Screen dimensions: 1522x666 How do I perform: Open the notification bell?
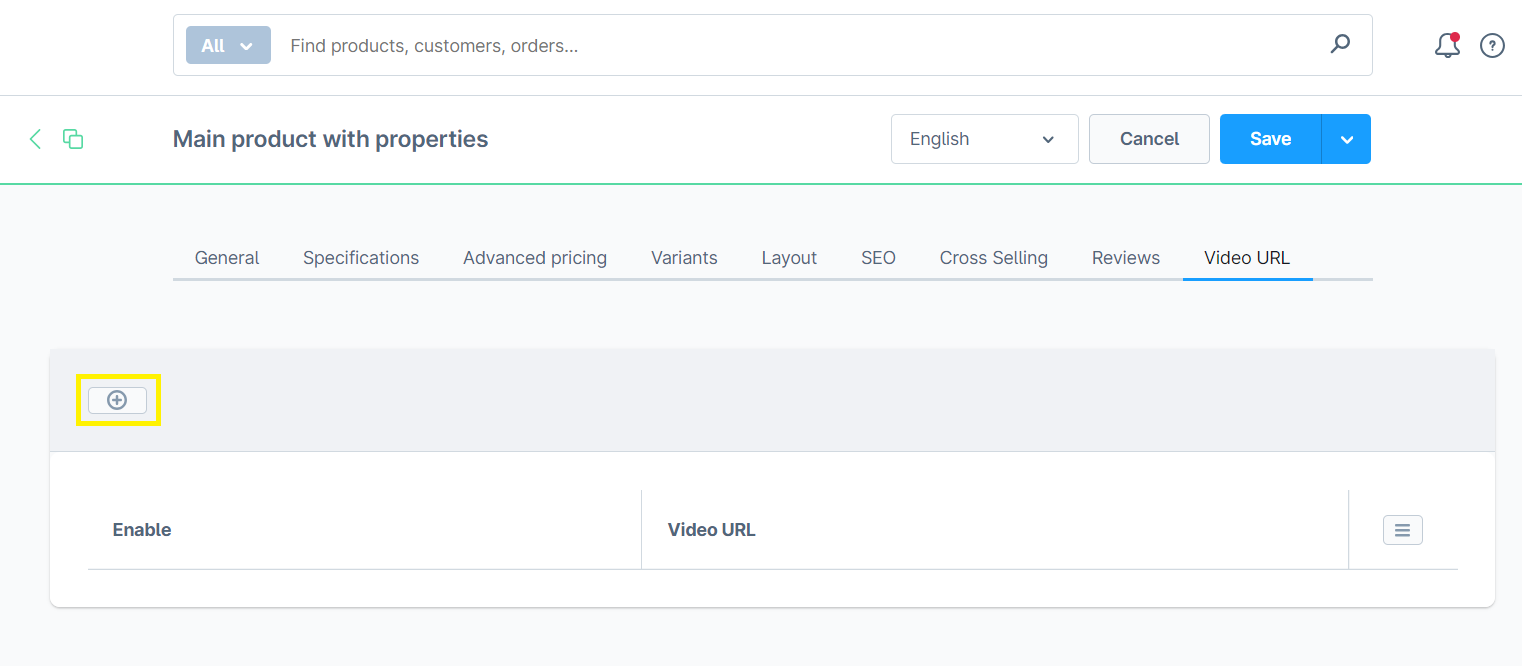pyautogui.click(x=1447, y=45)
